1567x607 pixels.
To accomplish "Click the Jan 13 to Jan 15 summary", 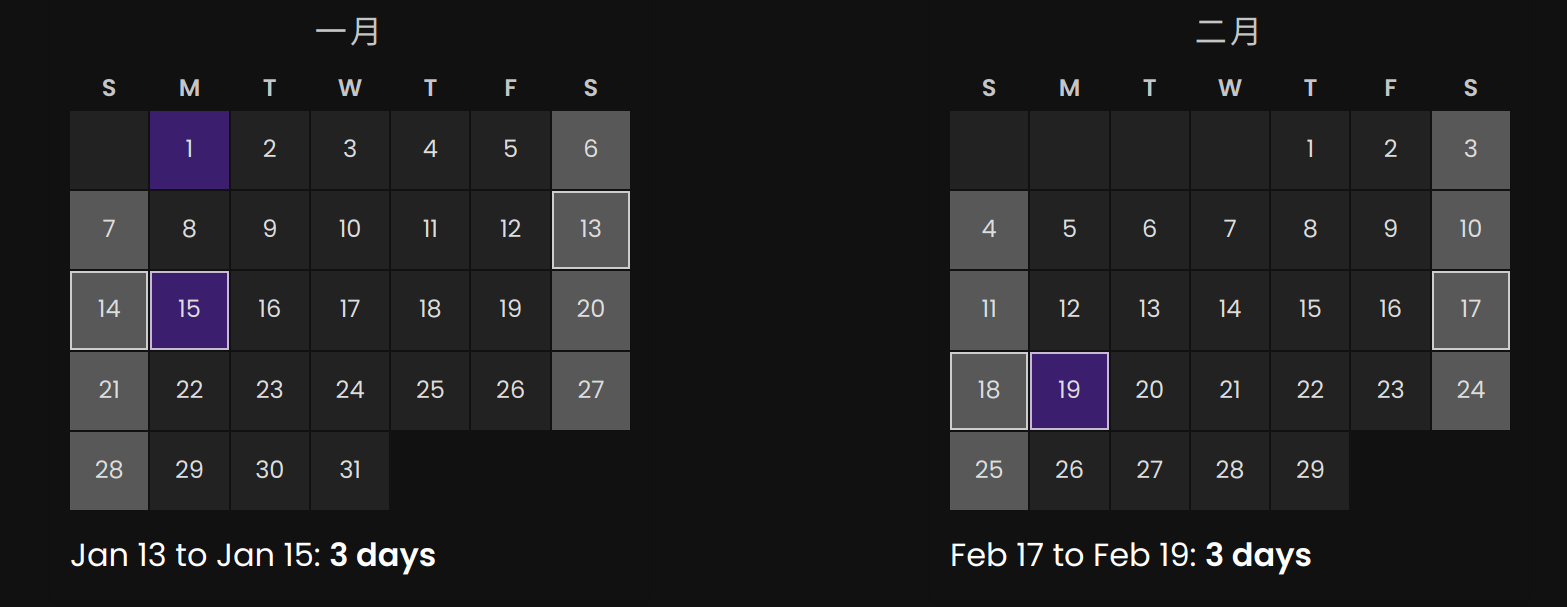I will pos(253,555).
